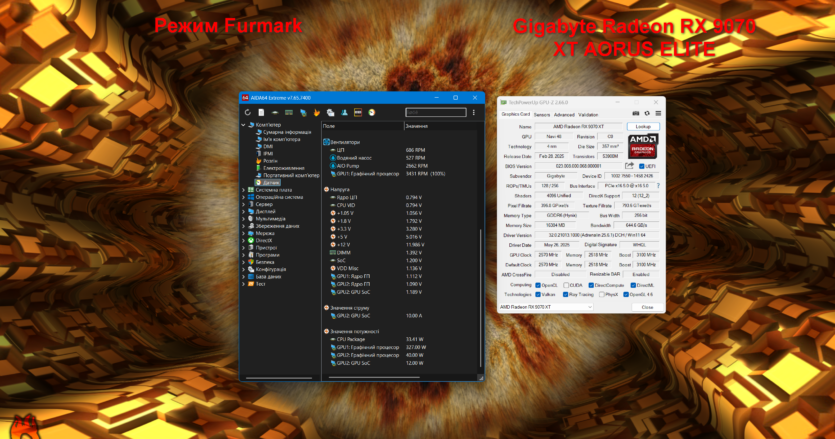Click the Lookup button in GPU-Z
Viewport: 835px width, 439px height.
tap(643, 127)
